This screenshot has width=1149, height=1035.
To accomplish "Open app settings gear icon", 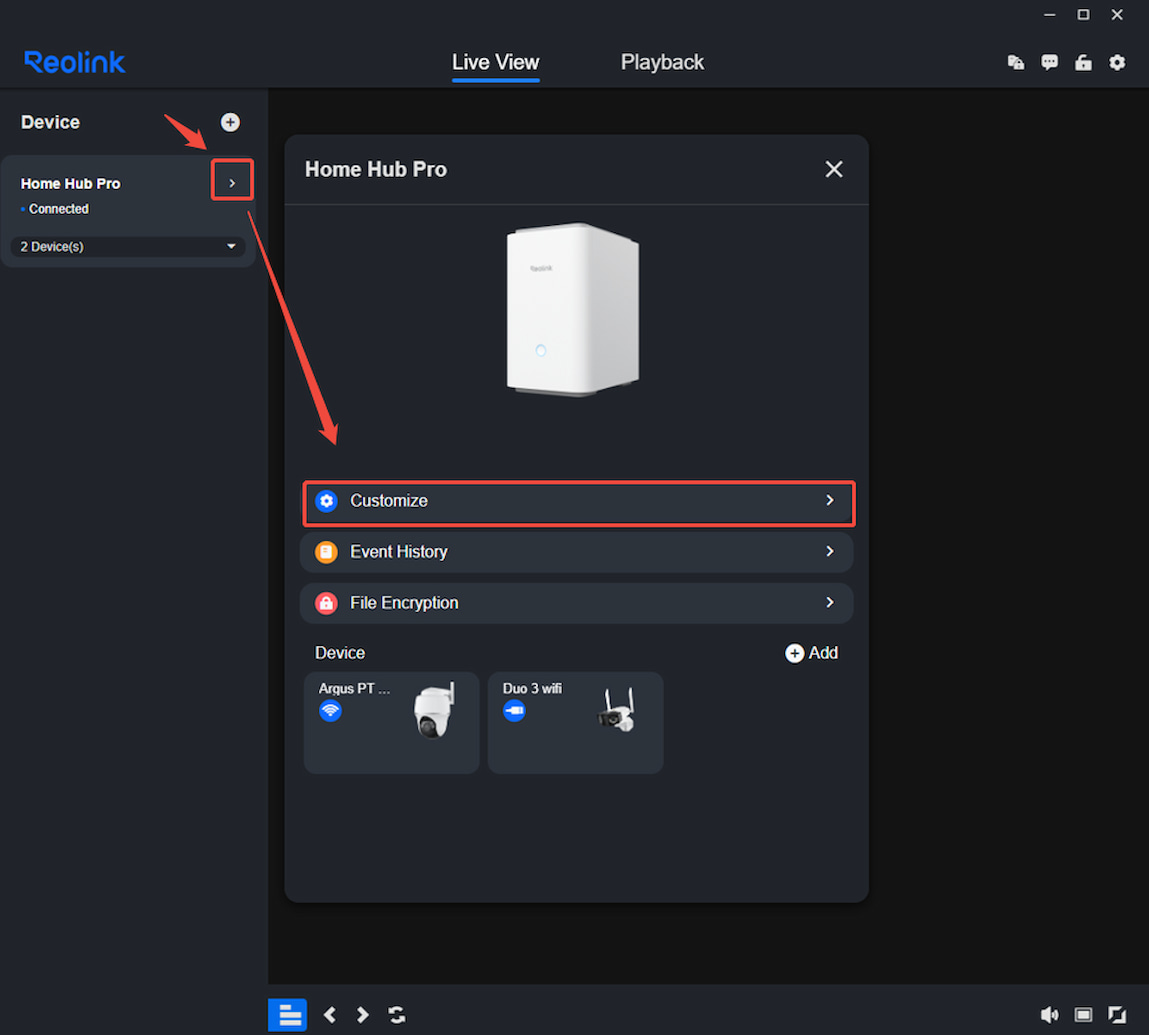I will coord(1117,62).
